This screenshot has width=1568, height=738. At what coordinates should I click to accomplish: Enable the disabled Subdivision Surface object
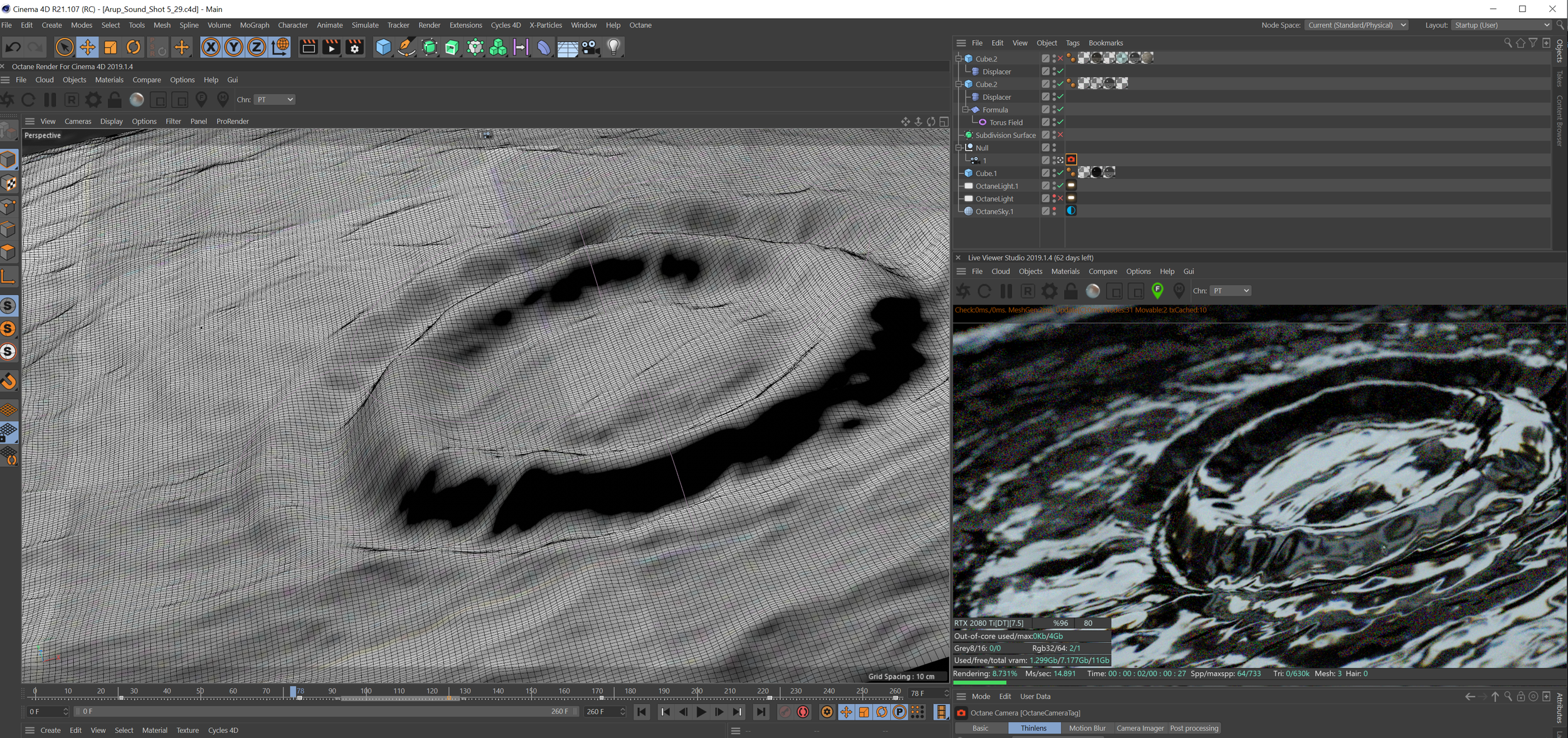pos(1060,135)
